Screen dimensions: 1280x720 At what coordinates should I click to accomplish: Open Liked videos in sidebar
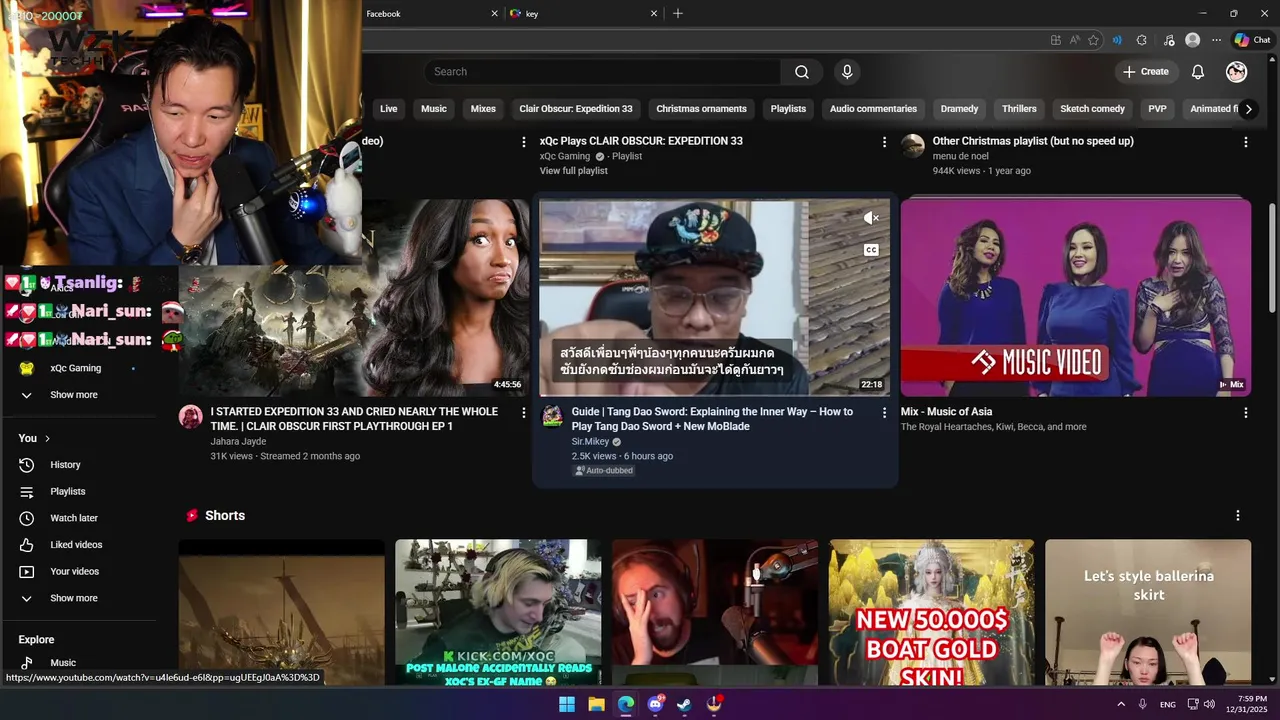tap(76, 545)
